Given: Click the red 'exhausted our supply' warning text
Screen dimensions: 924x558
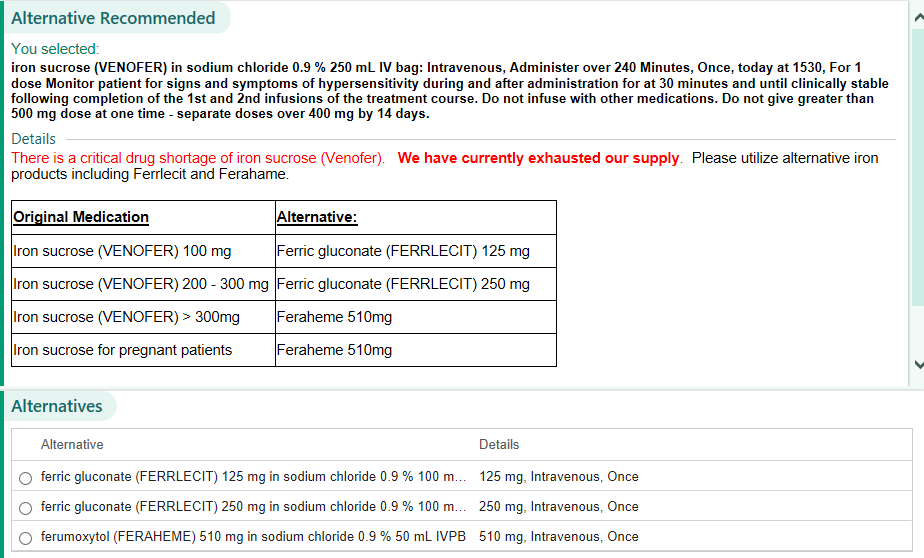Looking at the screenshot, I should [x=538, y=158].
